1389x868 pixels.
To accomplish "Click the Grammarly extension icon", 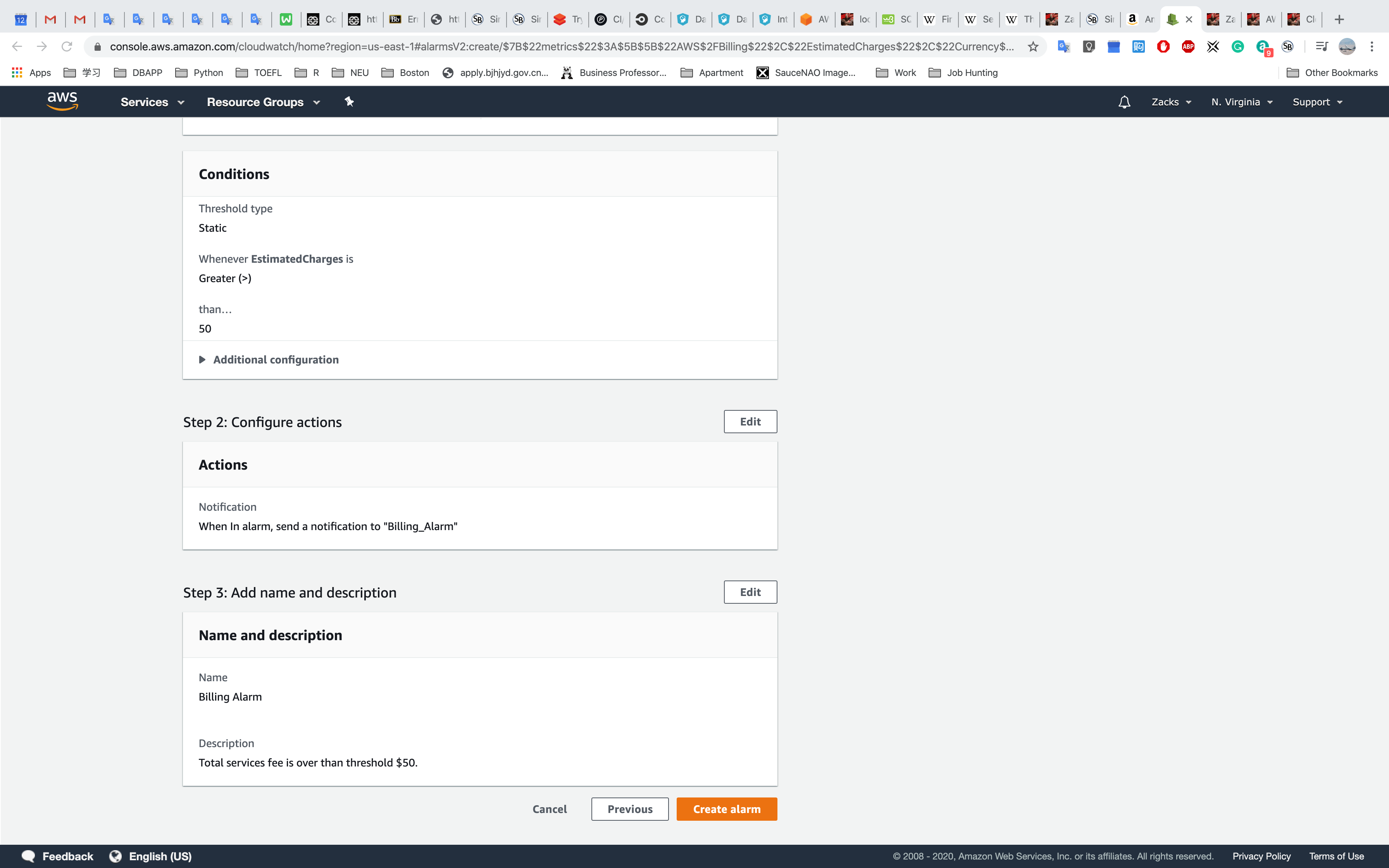I will 1237,47.
